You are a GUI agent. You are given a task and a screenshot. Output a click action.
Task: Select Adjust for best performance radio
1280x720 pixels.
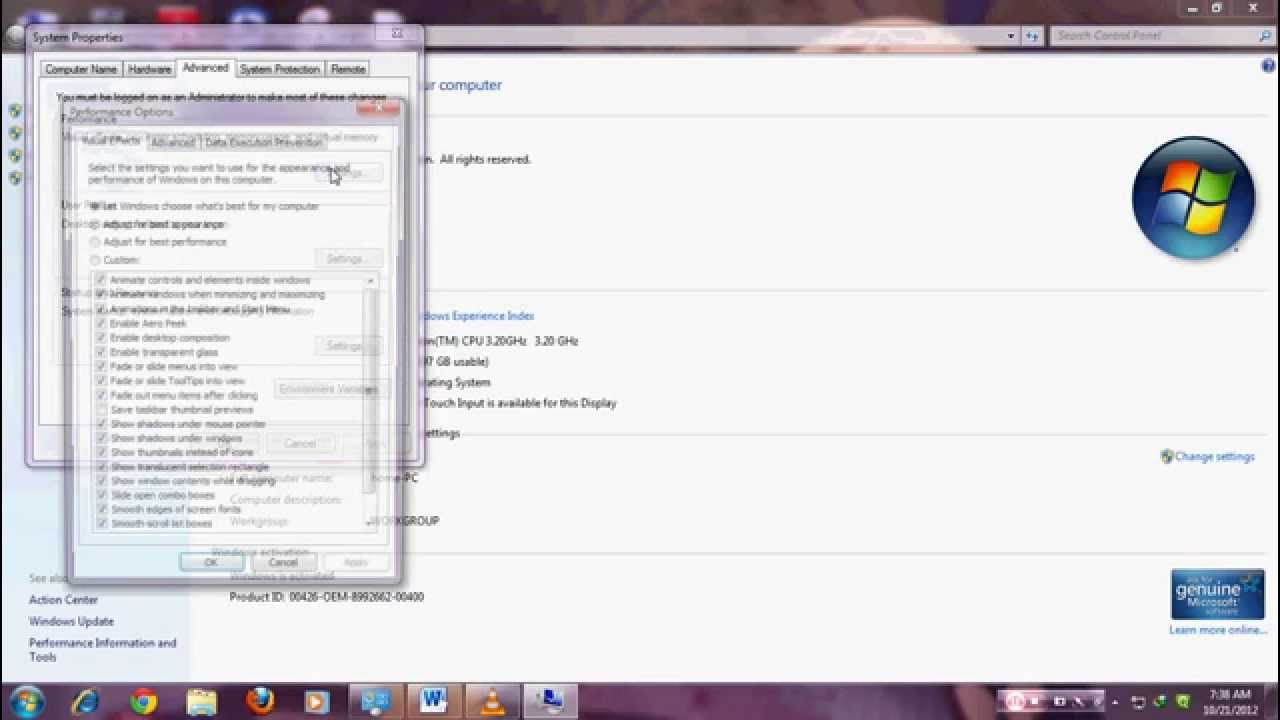point(95,242)
